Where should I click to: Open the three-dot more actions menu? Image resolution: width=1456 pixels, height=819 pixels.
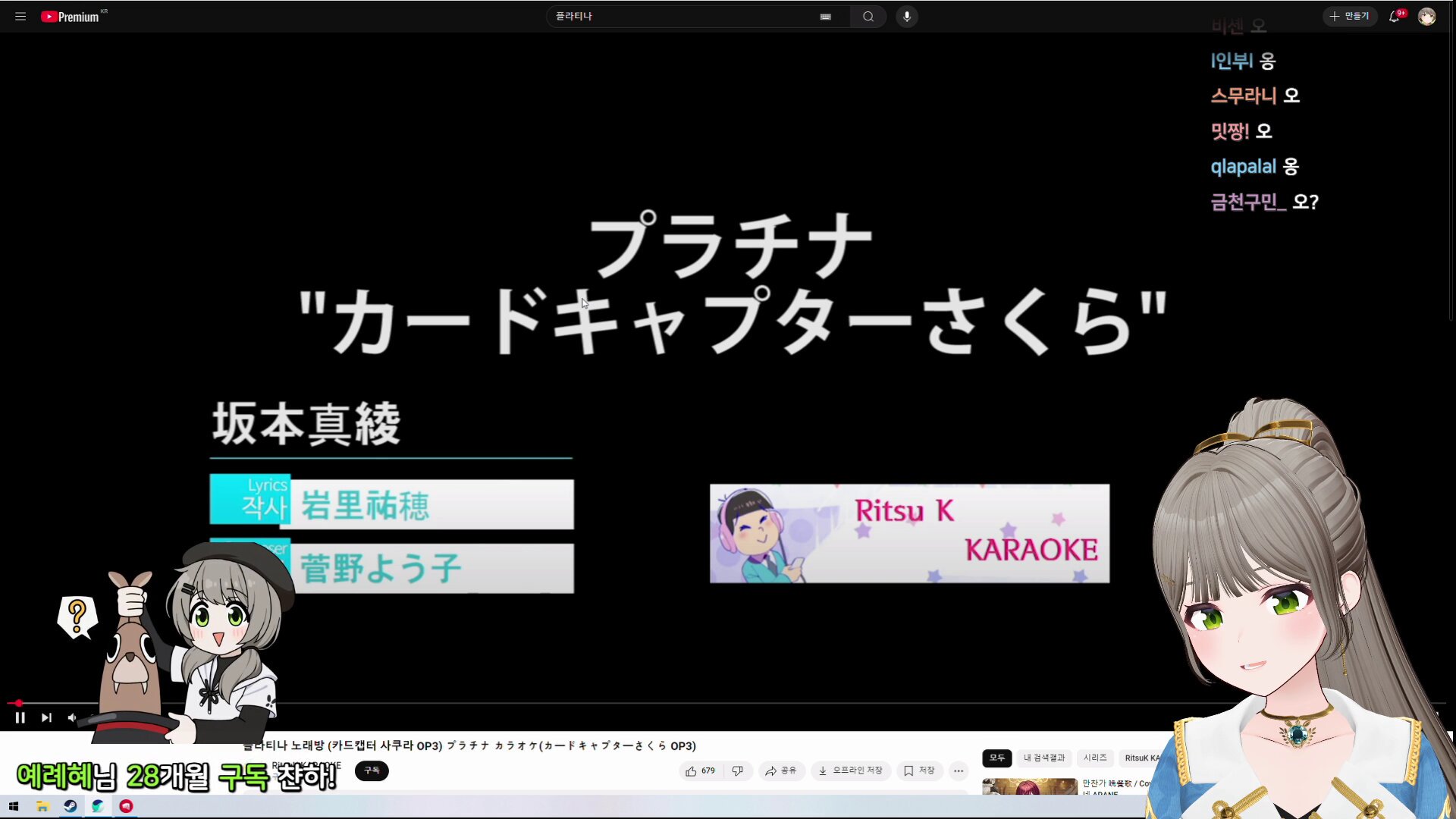(x=959, y=770)
